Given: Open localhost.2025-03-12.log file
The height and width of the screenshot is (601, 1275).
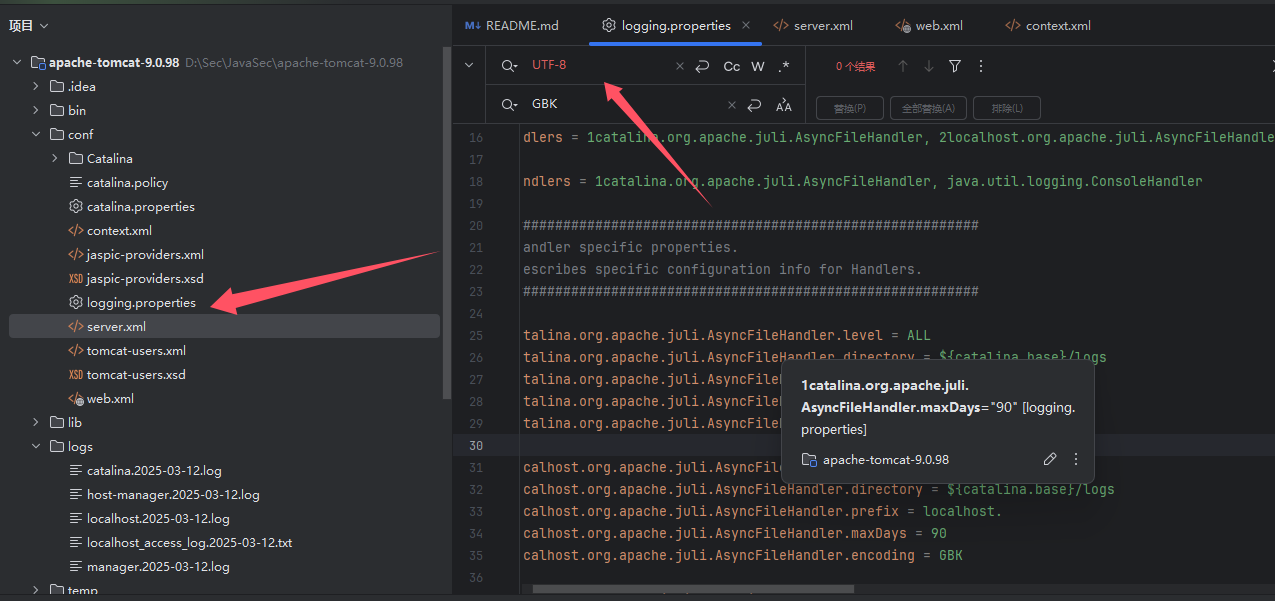Looking at the screenshot, I should coord(158,518).
